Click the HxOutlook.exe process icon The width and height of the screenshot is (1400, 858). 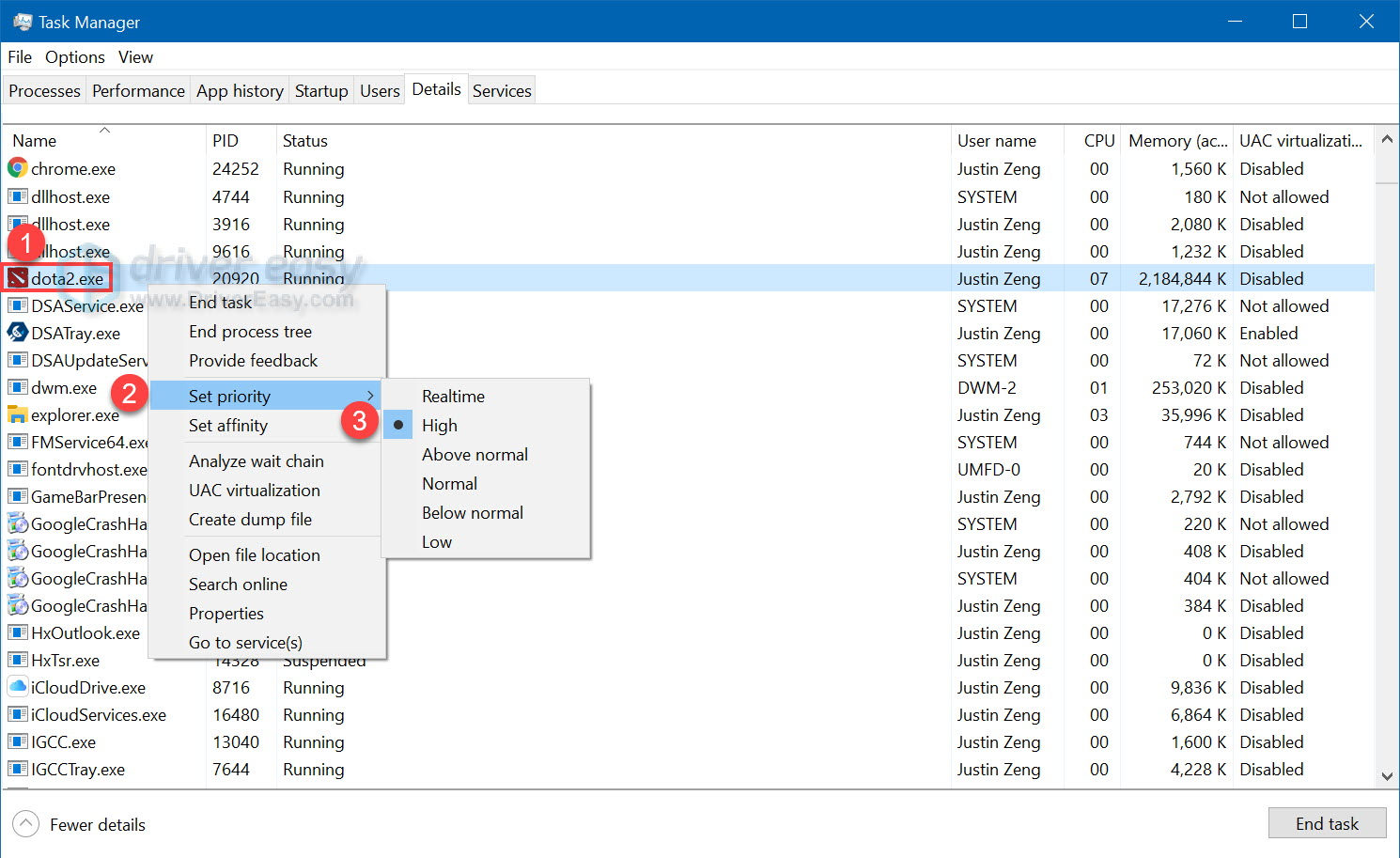[x=17, y=632]
